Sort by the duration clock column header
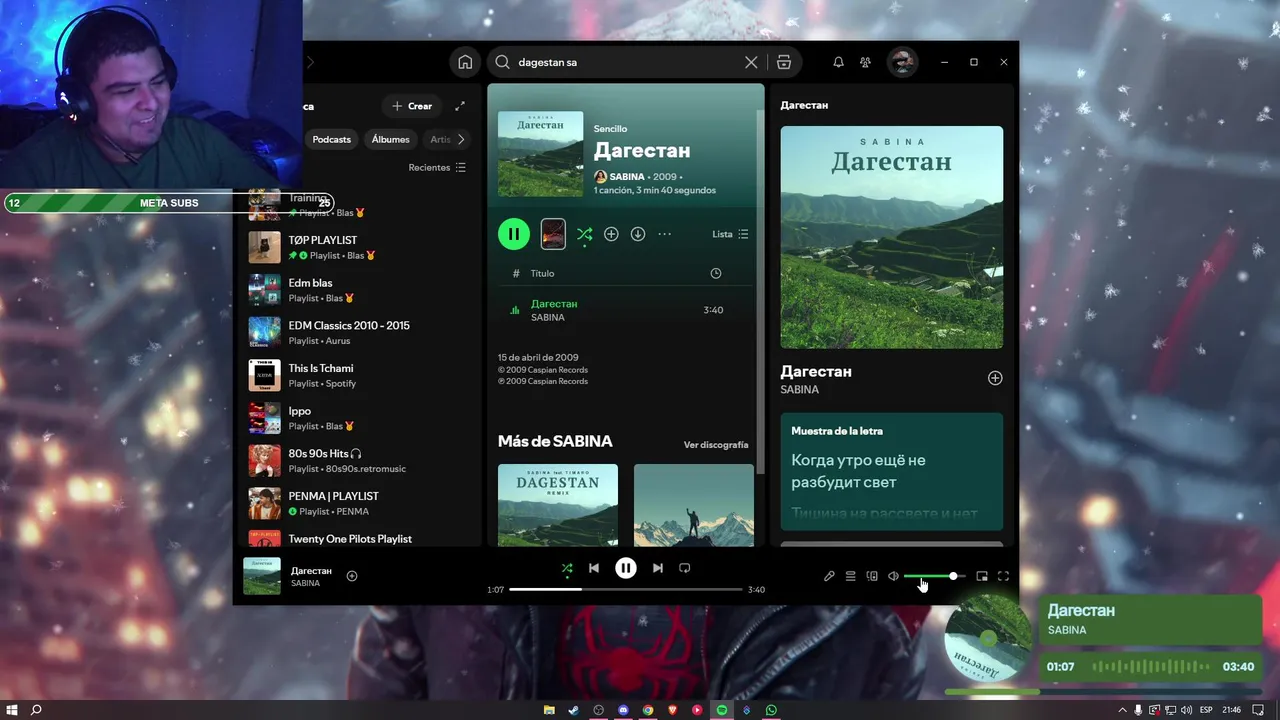1280x720 pixels. tap(716, 273)
